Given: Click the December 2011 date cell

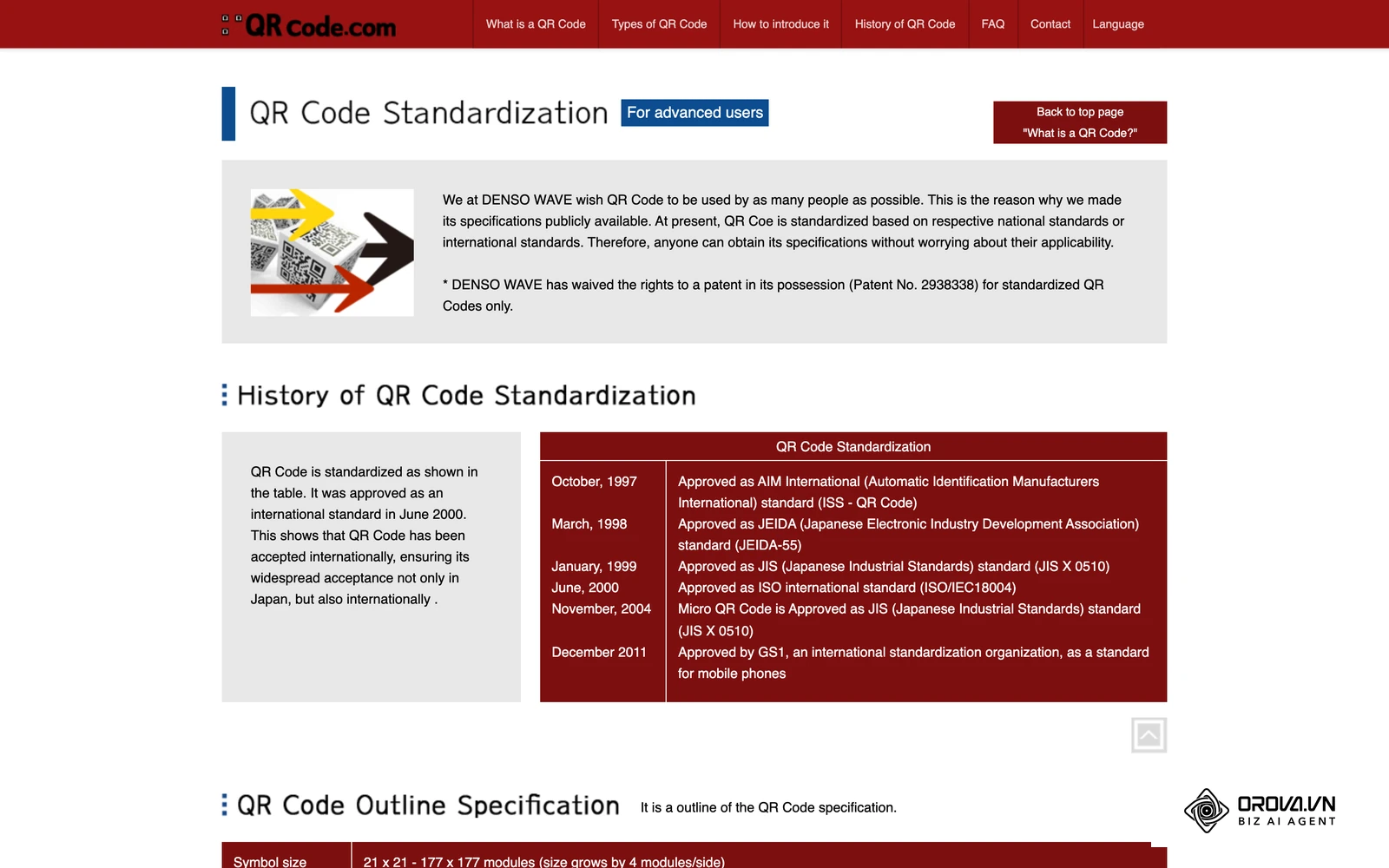Looking at the screenshot, I should 599,652.
